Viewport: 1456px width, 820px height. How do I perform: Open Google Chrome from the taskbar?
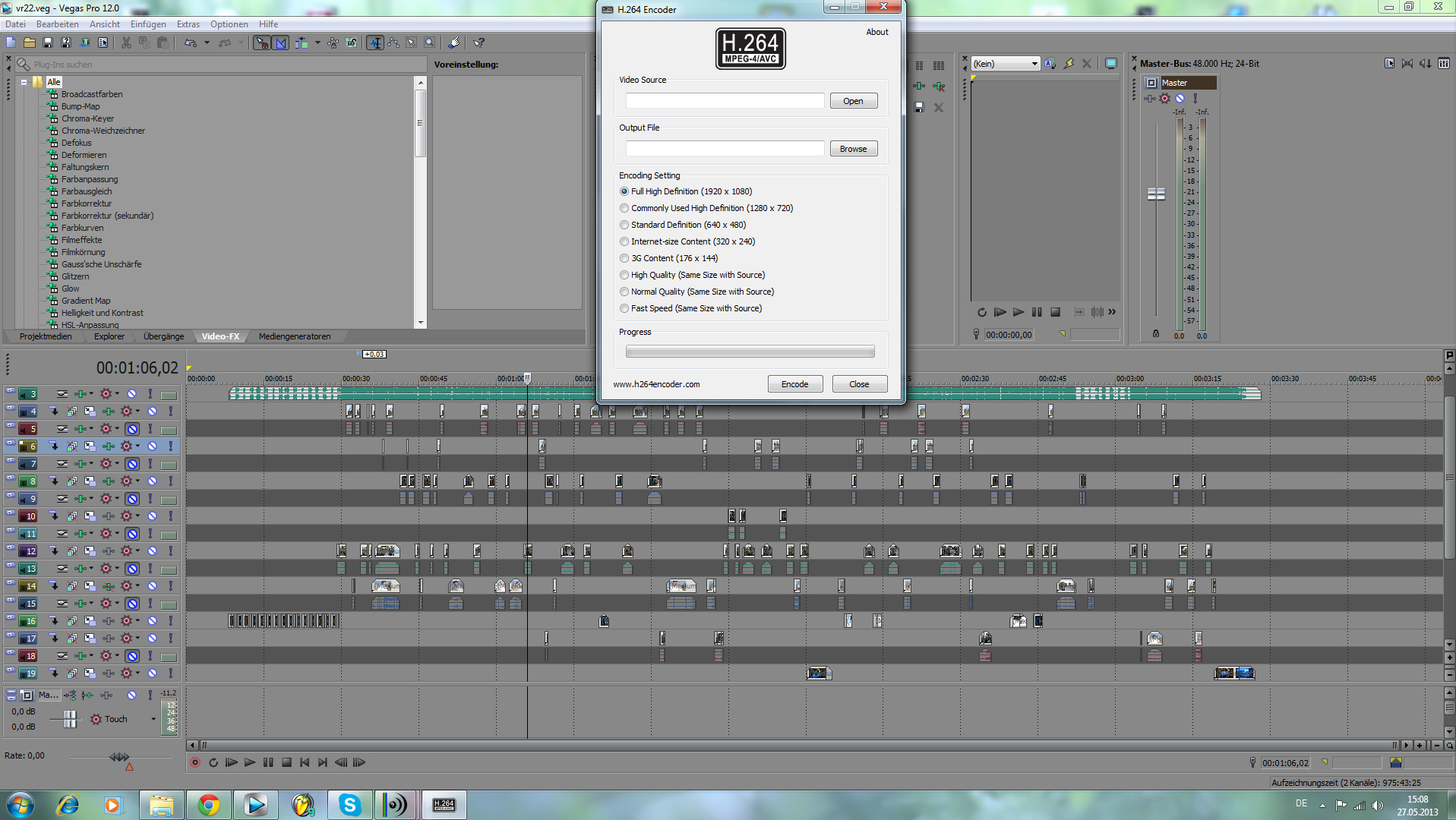coord(208,805)
